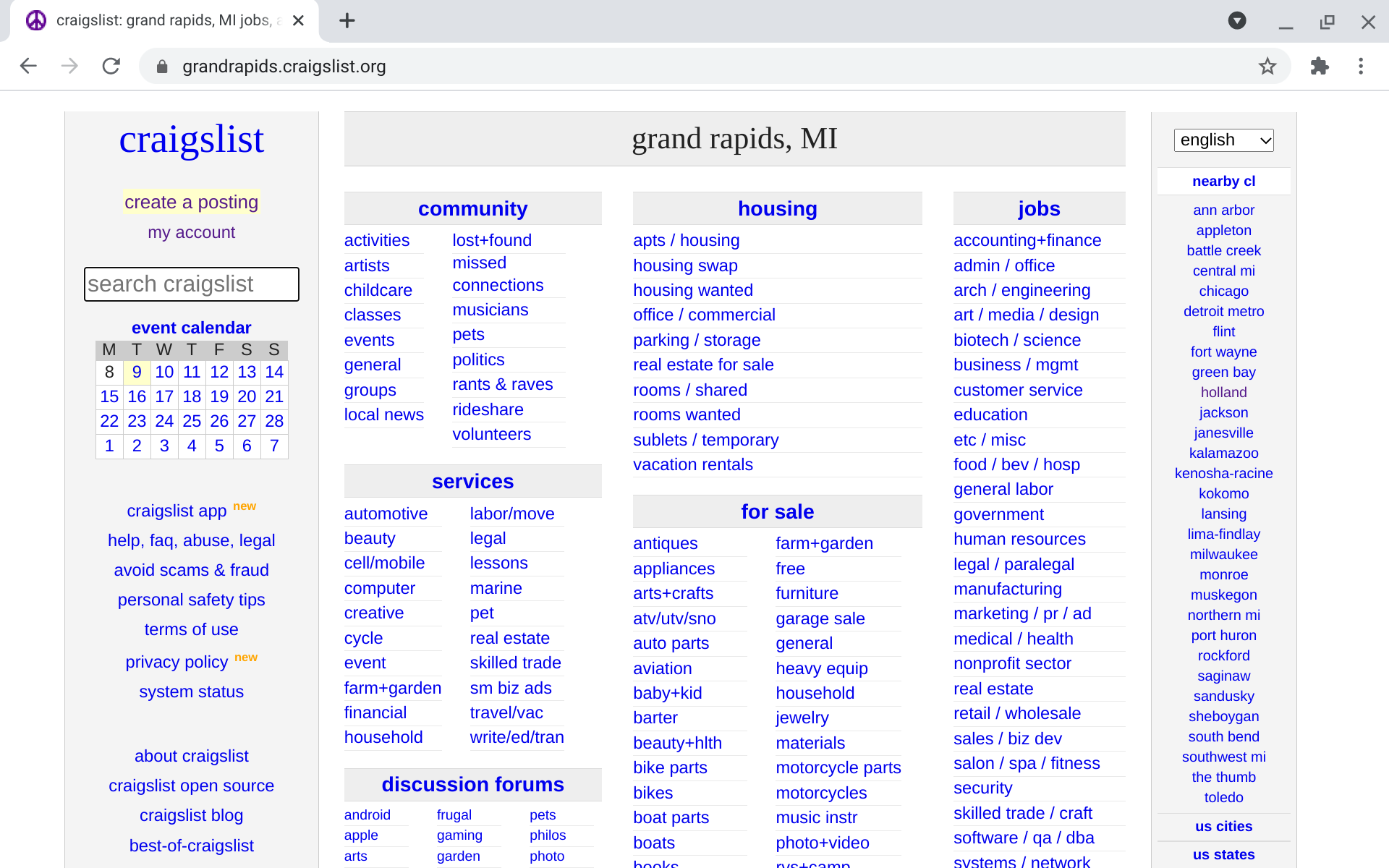This screenshot has width=1389, height=868.
Task: Expand the nearby cl list
Action: (x=1223, y=181)
